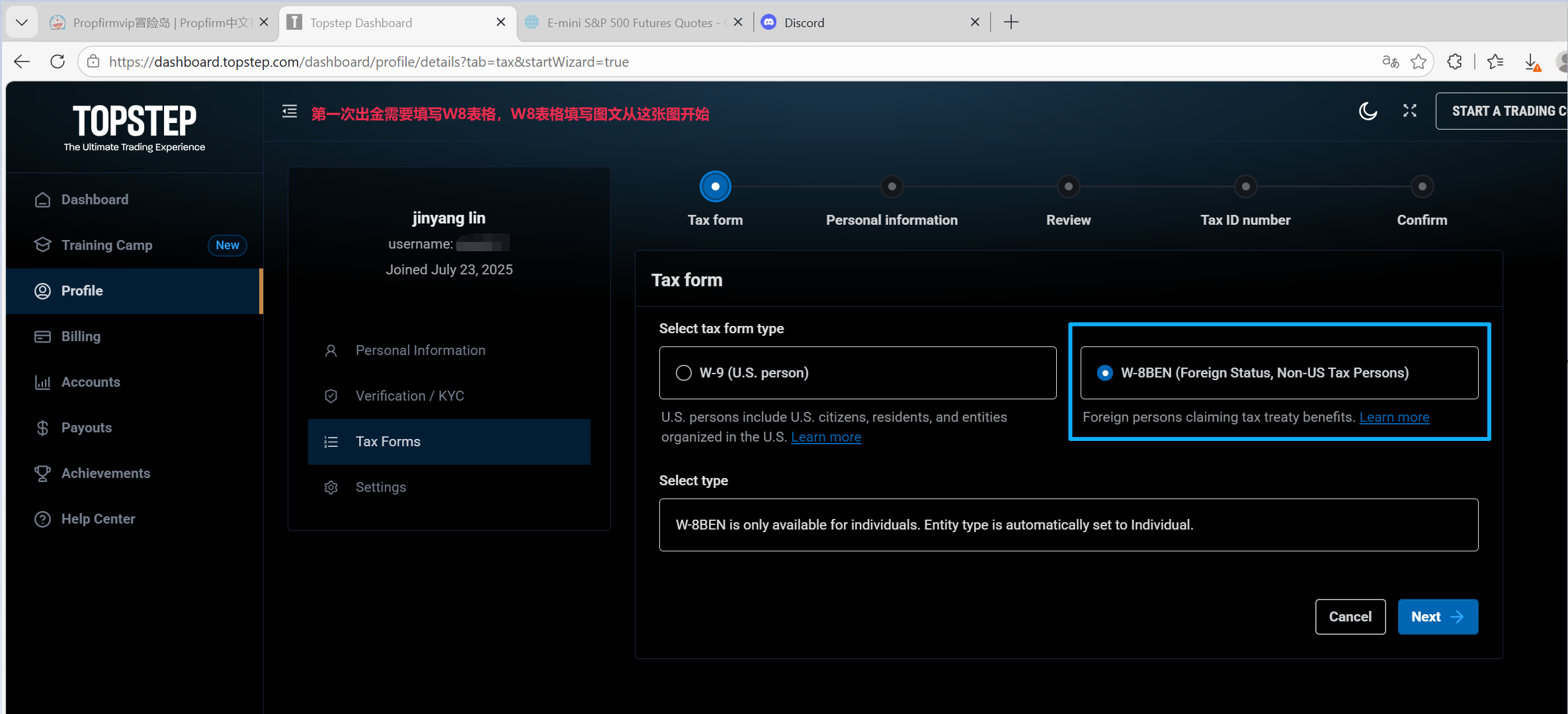This screenshot has height=714, width=1568.
Task: Expand the tab search dropdown chevron
Action: 22,22
